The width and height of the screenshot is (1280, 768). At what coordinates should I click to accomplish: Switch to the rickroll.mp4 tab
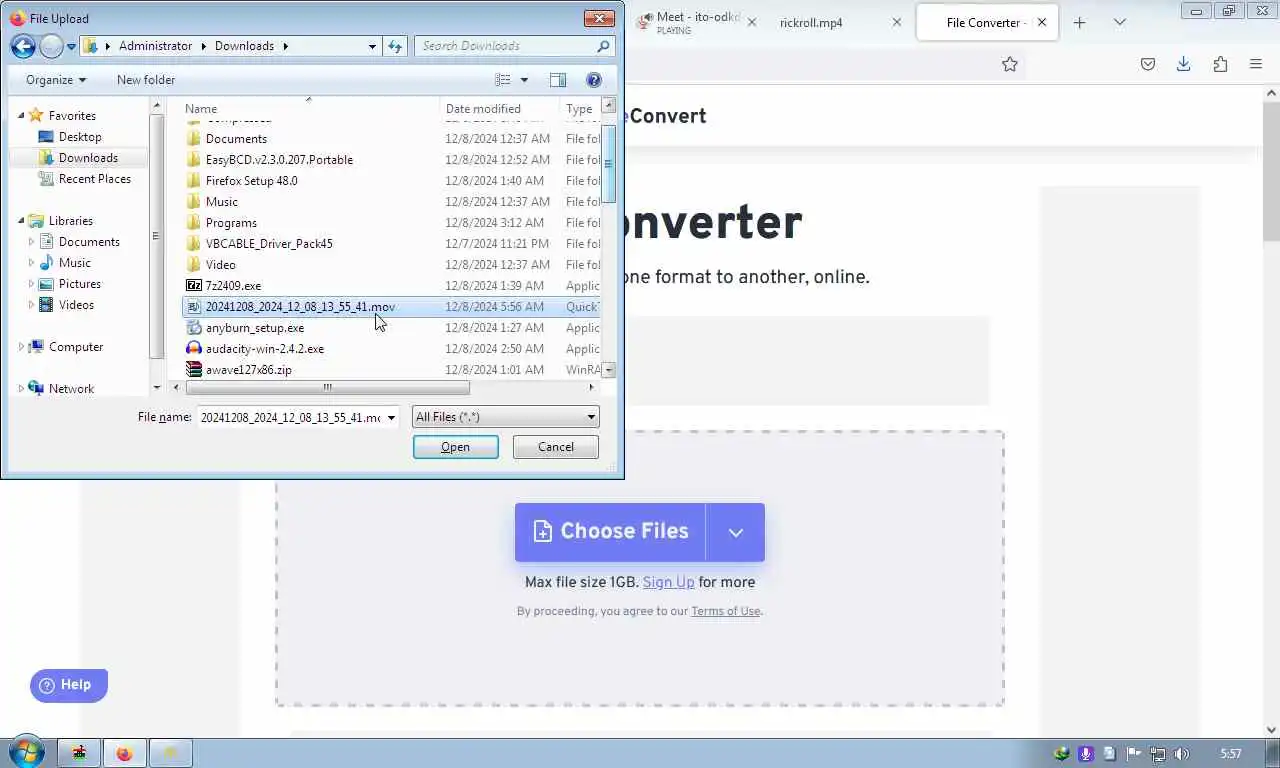[x=811, y=22]
